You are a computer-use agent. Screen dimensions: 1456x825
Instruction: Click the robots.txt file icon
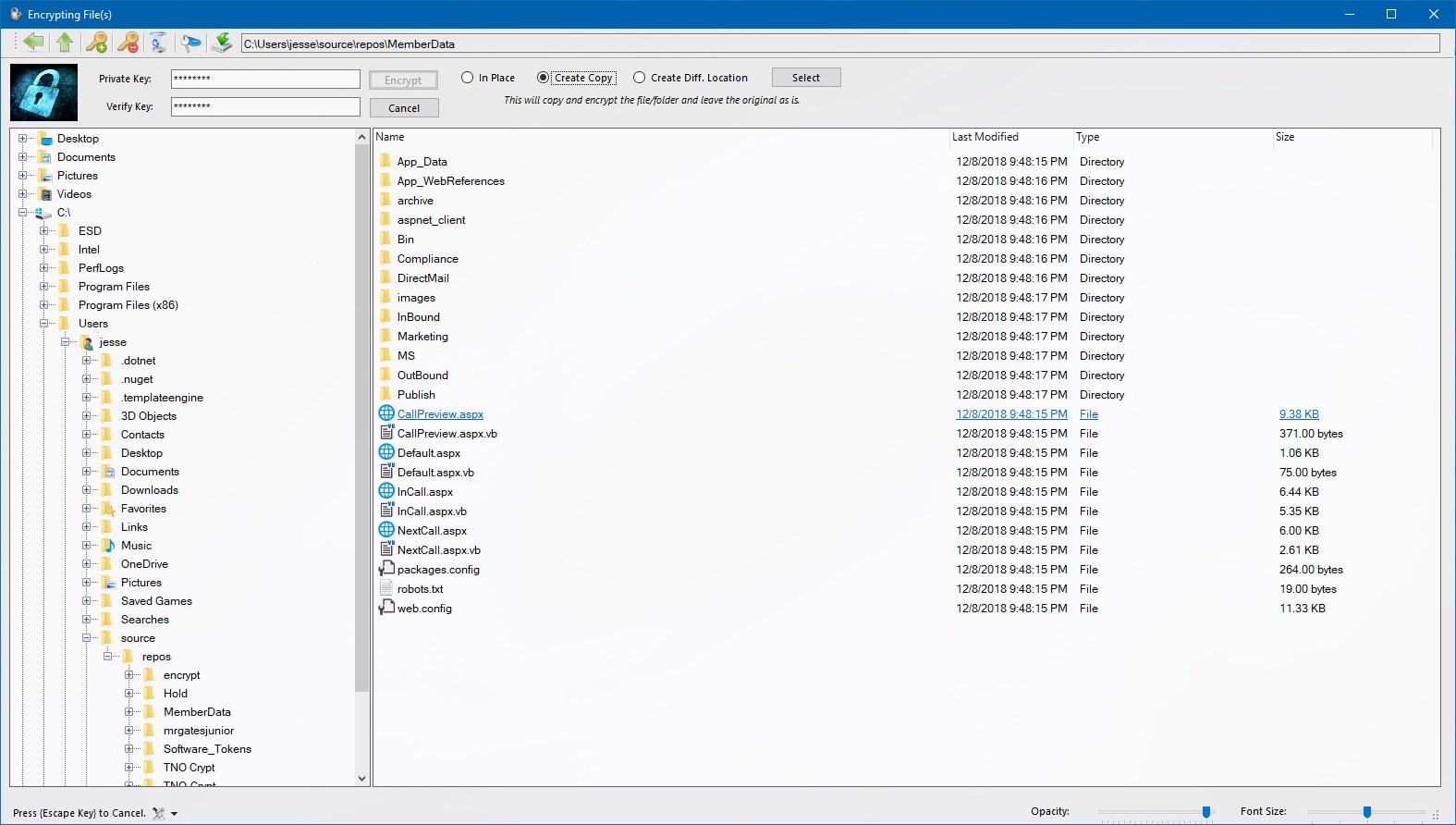pos(386,588)
